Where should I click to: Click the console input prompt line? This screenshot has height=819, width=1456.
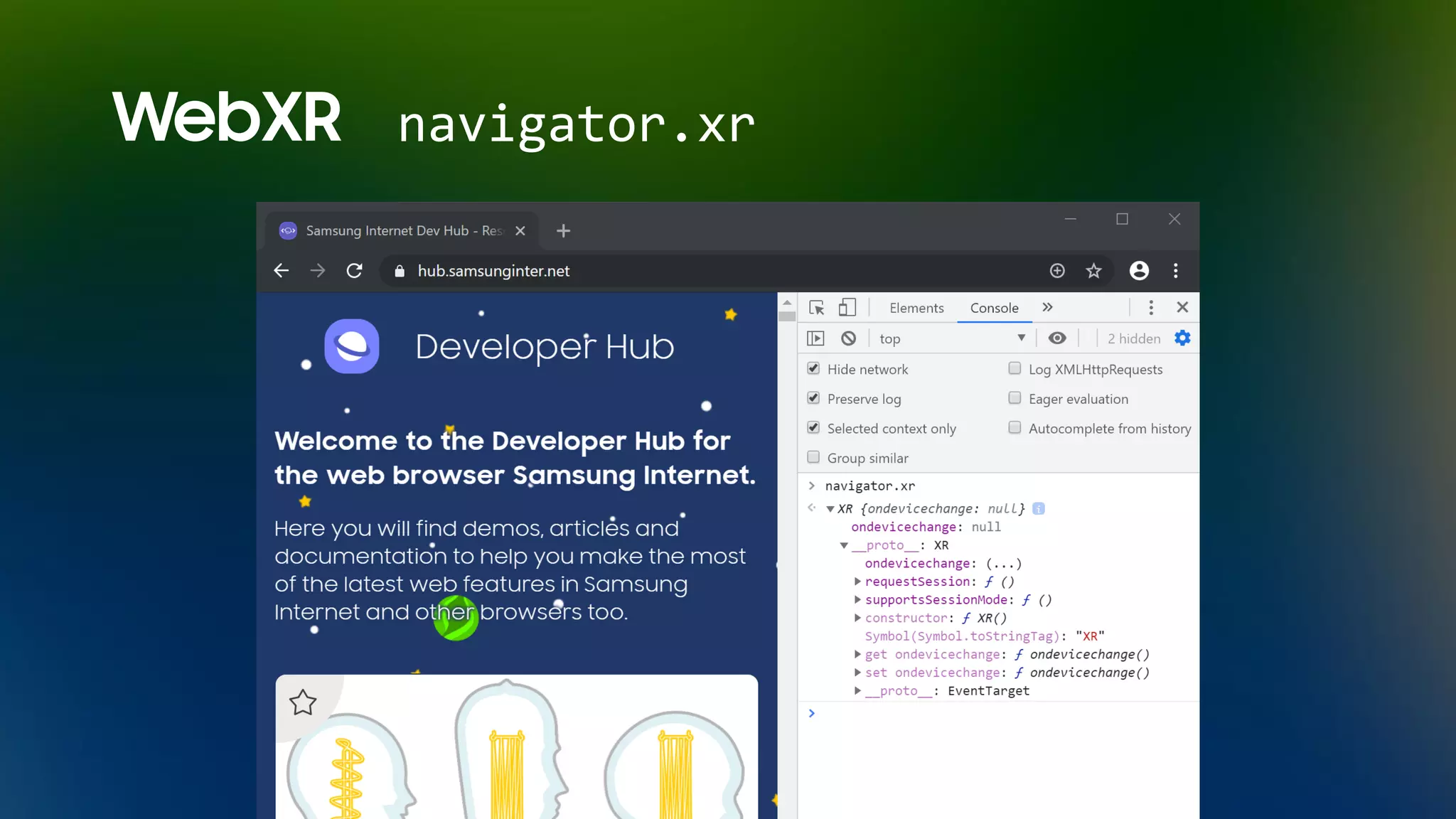[998, 713]
